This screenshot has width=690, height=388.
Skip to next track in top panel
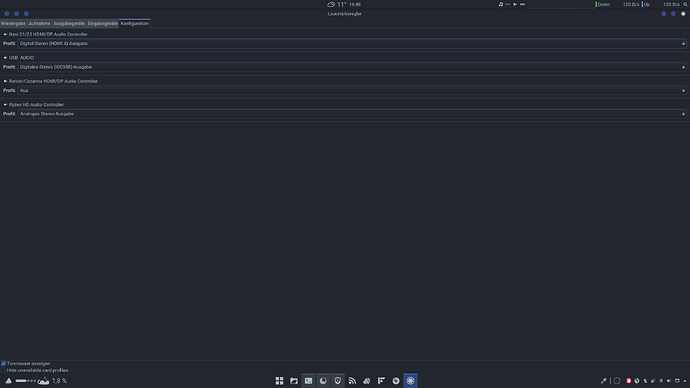coord(522,4)
